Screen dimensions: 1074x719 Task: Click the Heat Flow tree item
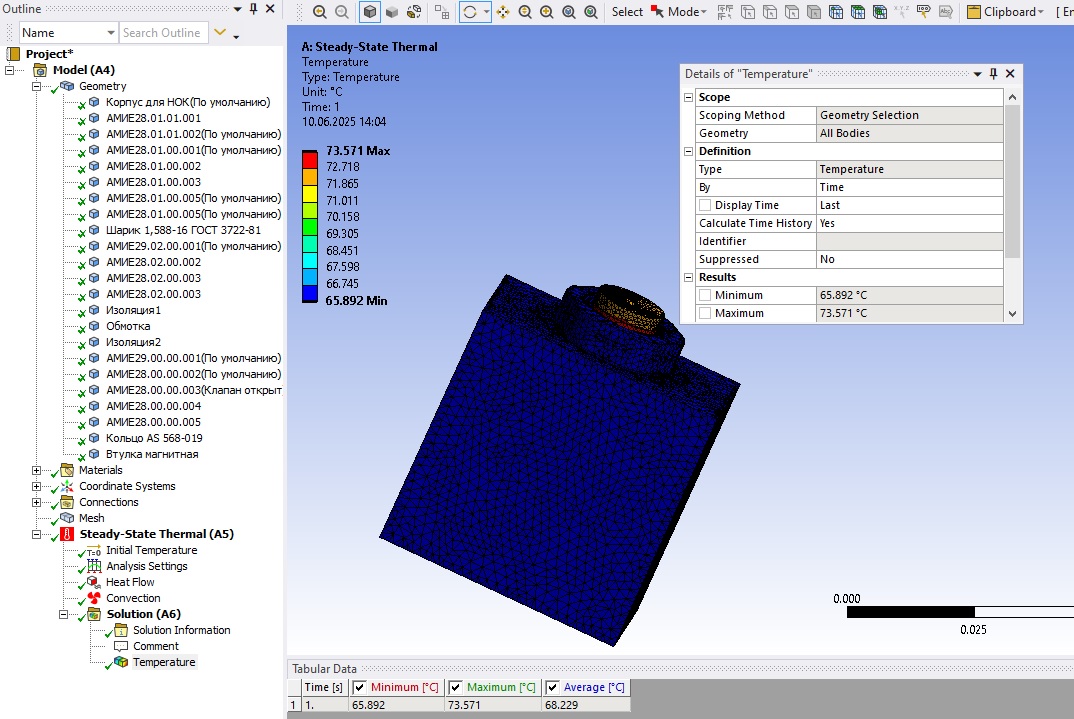130,582
